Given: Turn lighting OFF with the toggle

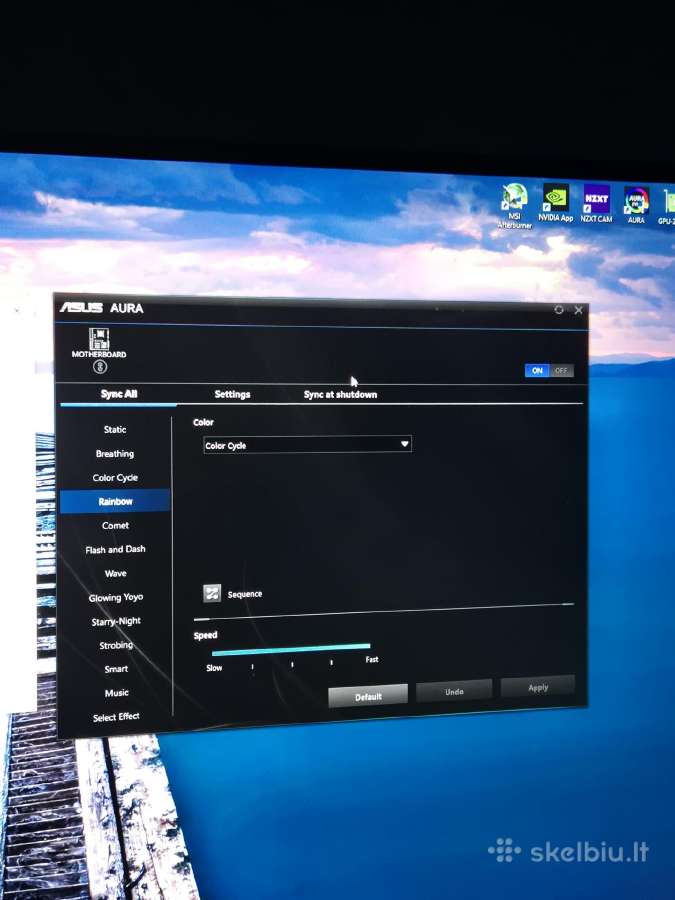Looking at the screenshot, I should pos(561,370).
